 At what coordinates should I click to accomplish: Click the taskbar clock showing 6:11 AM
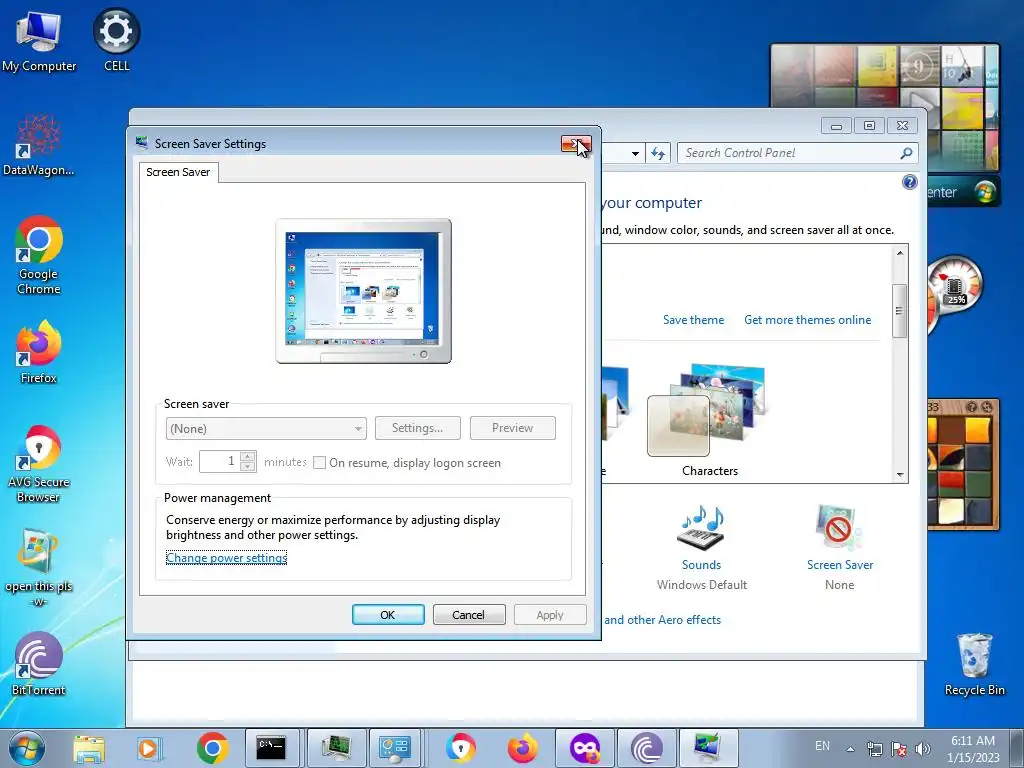[973, 748]
